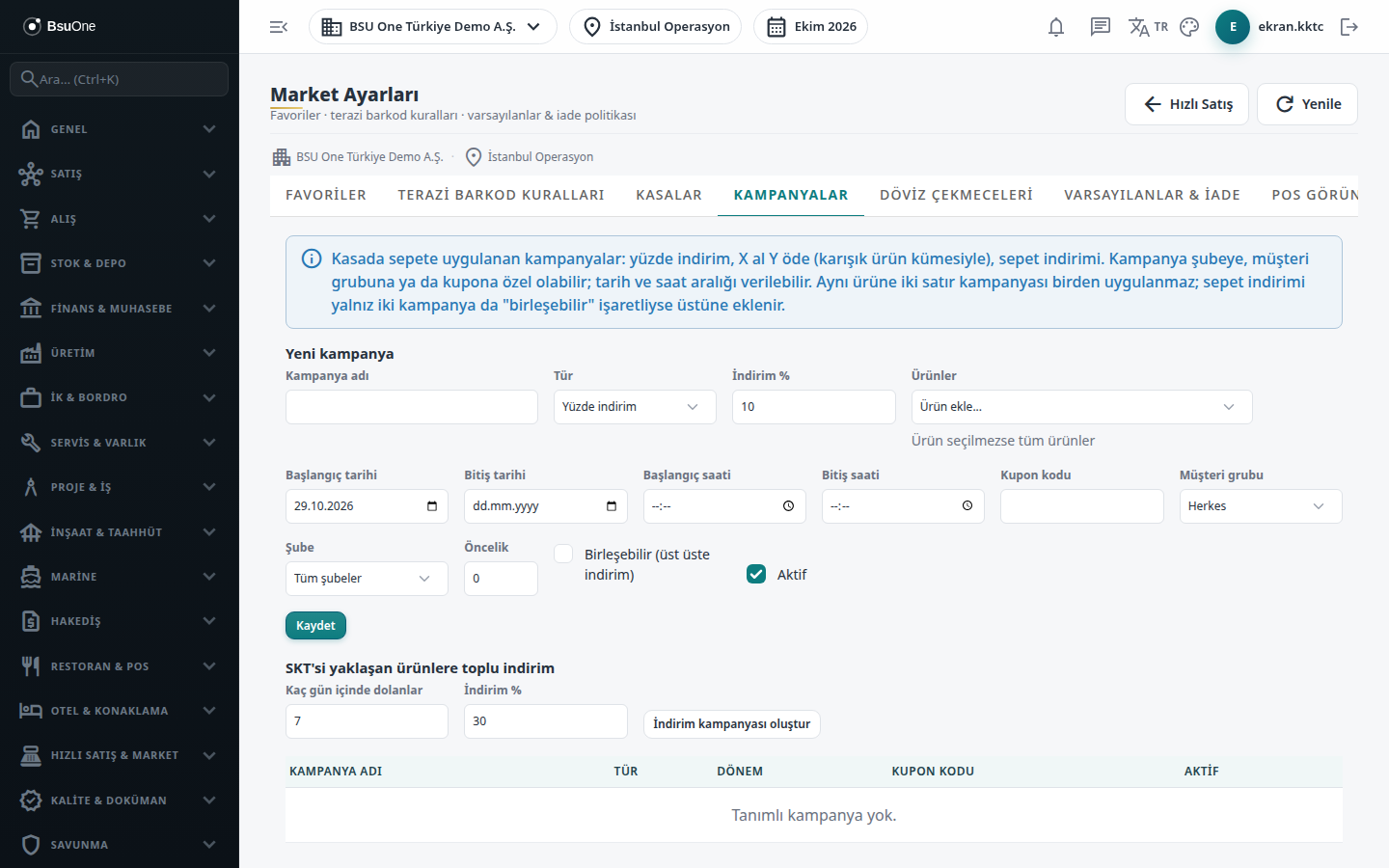Screen dimensions: 1389x868
Task: Click the Savunma shield icon
Action: (31, 845)
